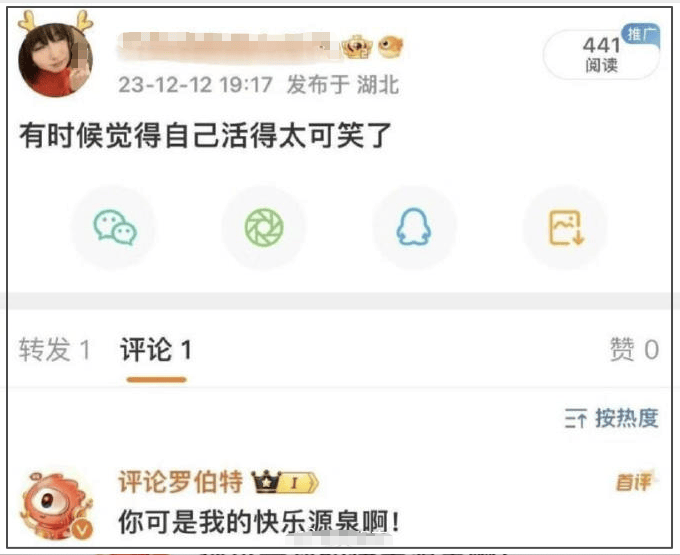Viewport: 680px width, 555px height.
Task: Share post via WeChat icon
Action: 115,228
